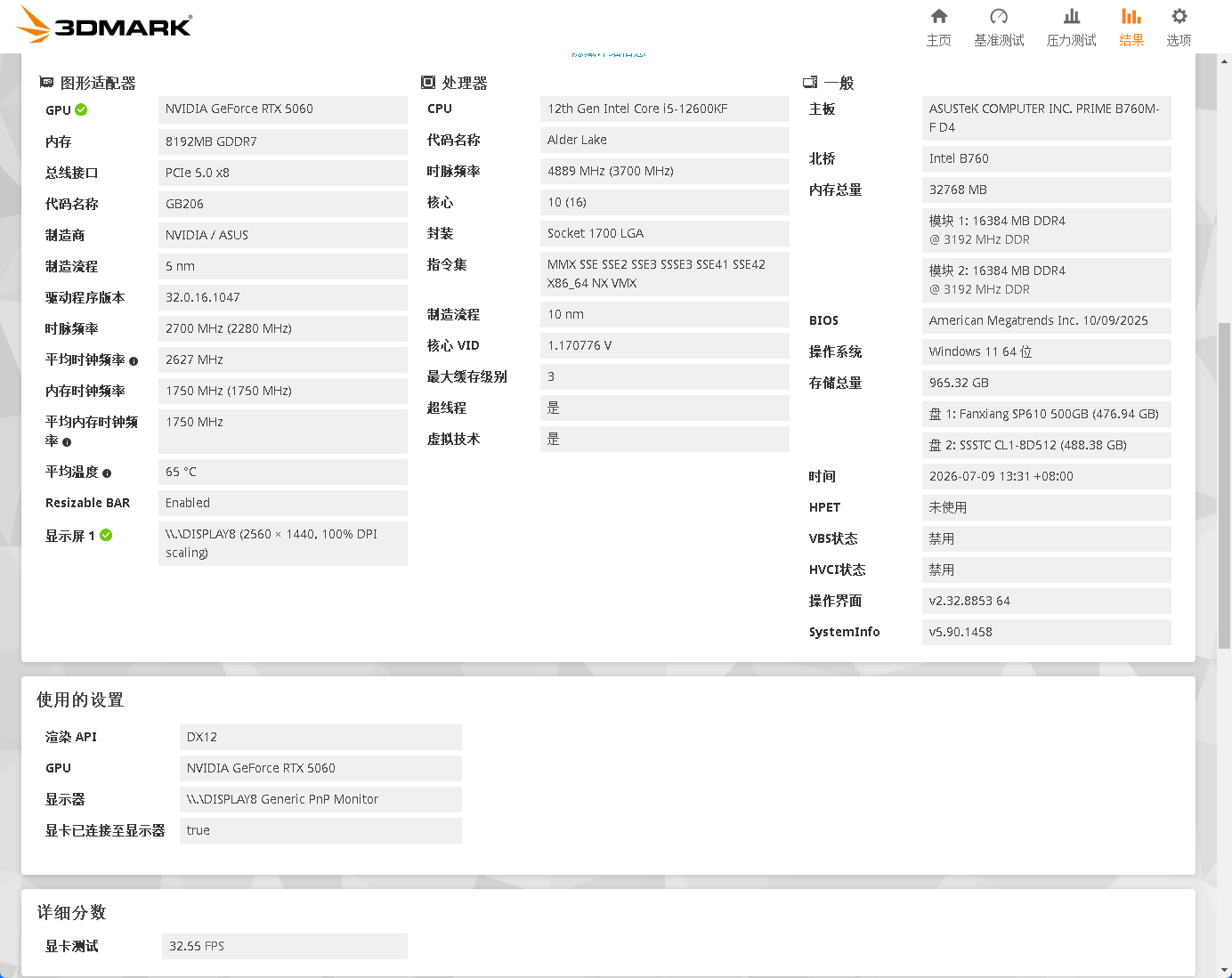
Task: Select the SSSTC CL1-8D512 disk entry
Action: point(1047,445)
